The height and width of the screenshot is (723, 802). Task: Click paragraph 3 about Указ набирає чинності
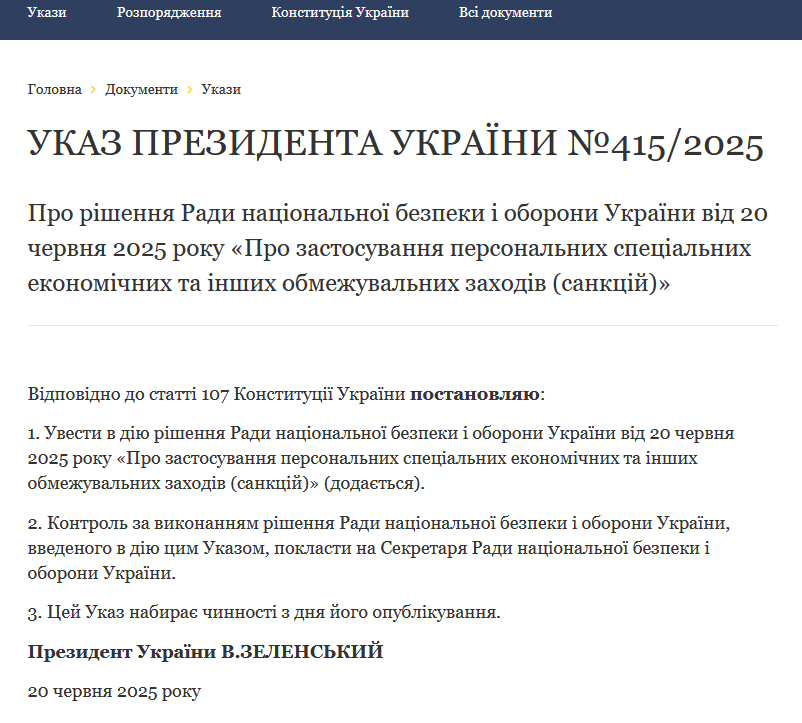(264, 611)
